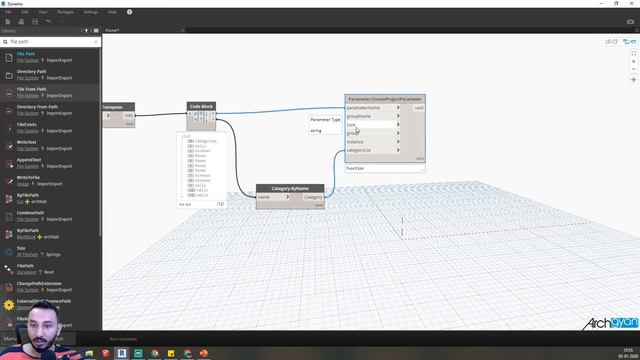Select the Home workspace tab

coord(112,30)
